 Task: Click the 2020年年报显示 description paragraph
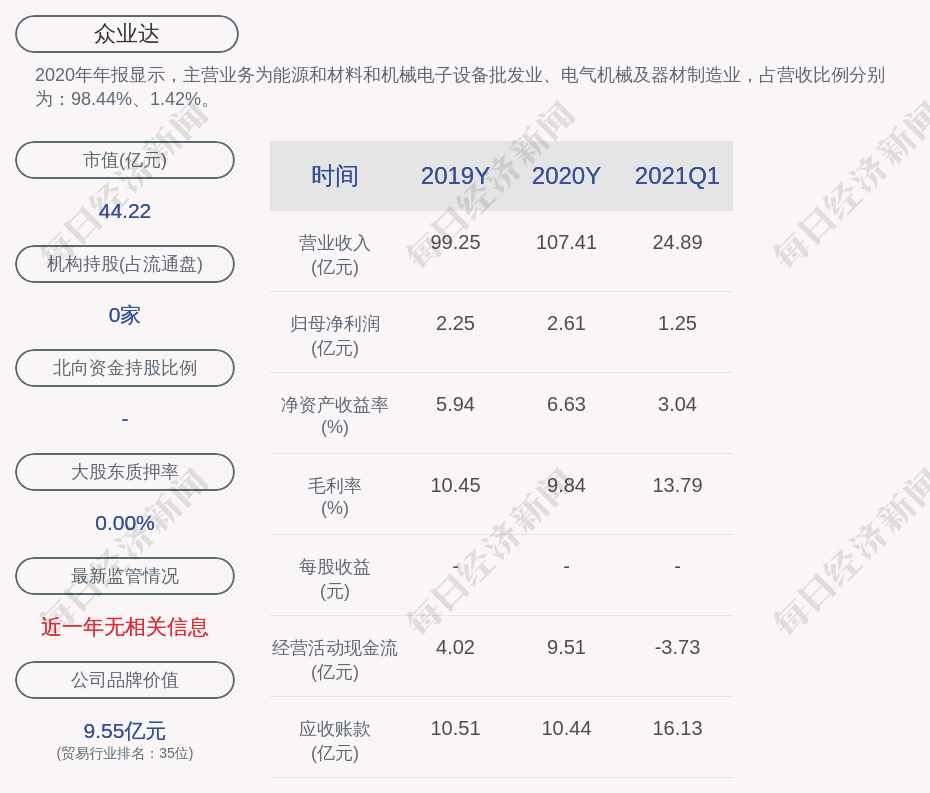pos(460,87)
